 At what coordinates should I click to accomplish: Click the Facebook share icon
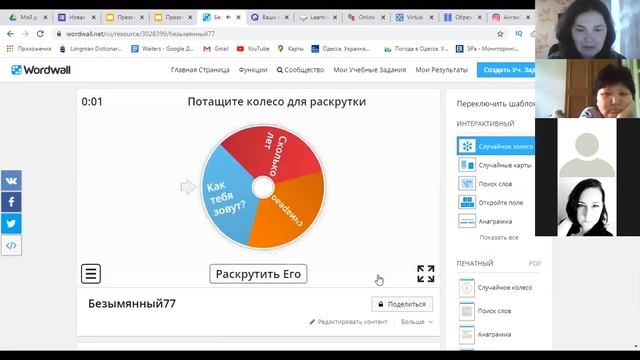[11, 202]
